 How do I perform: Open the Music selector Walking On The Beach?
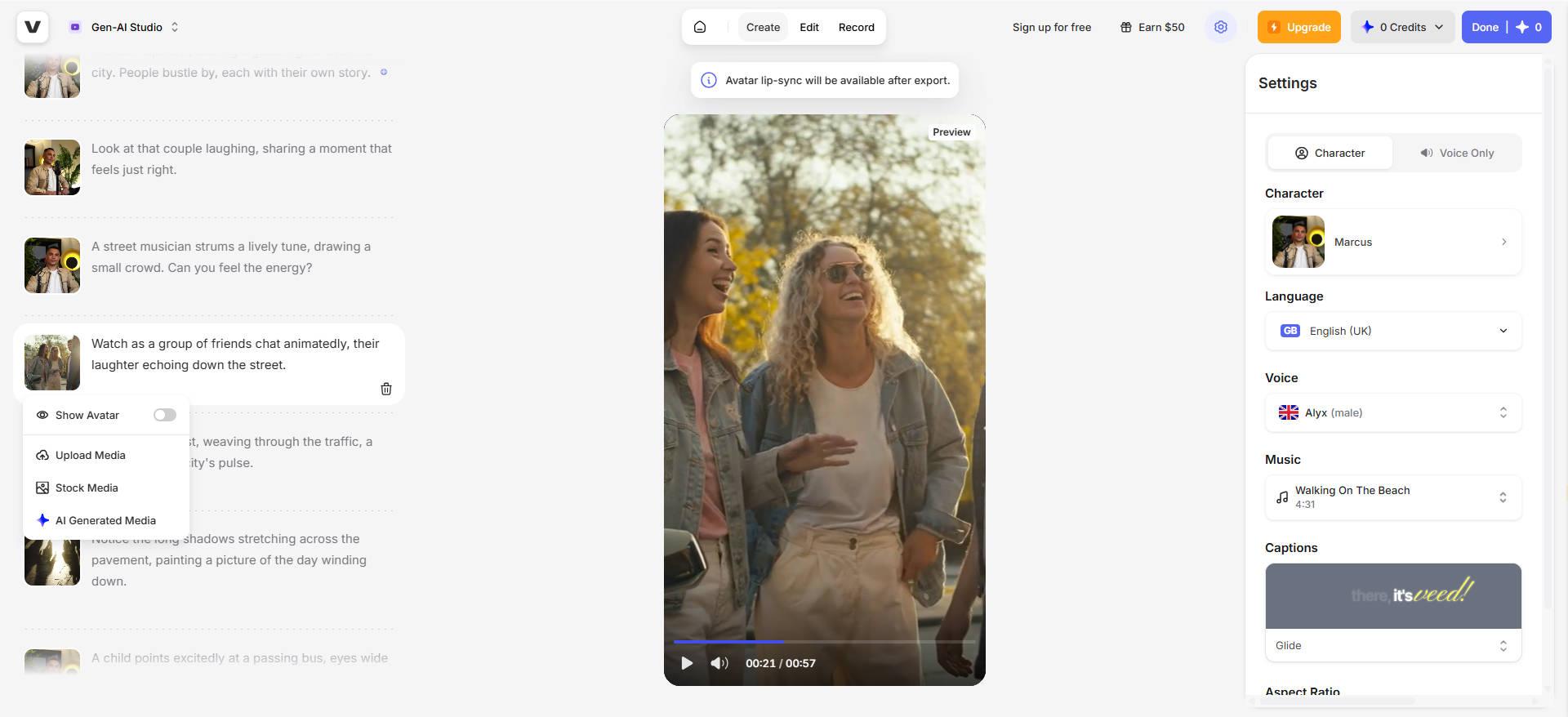(1393, 497)
